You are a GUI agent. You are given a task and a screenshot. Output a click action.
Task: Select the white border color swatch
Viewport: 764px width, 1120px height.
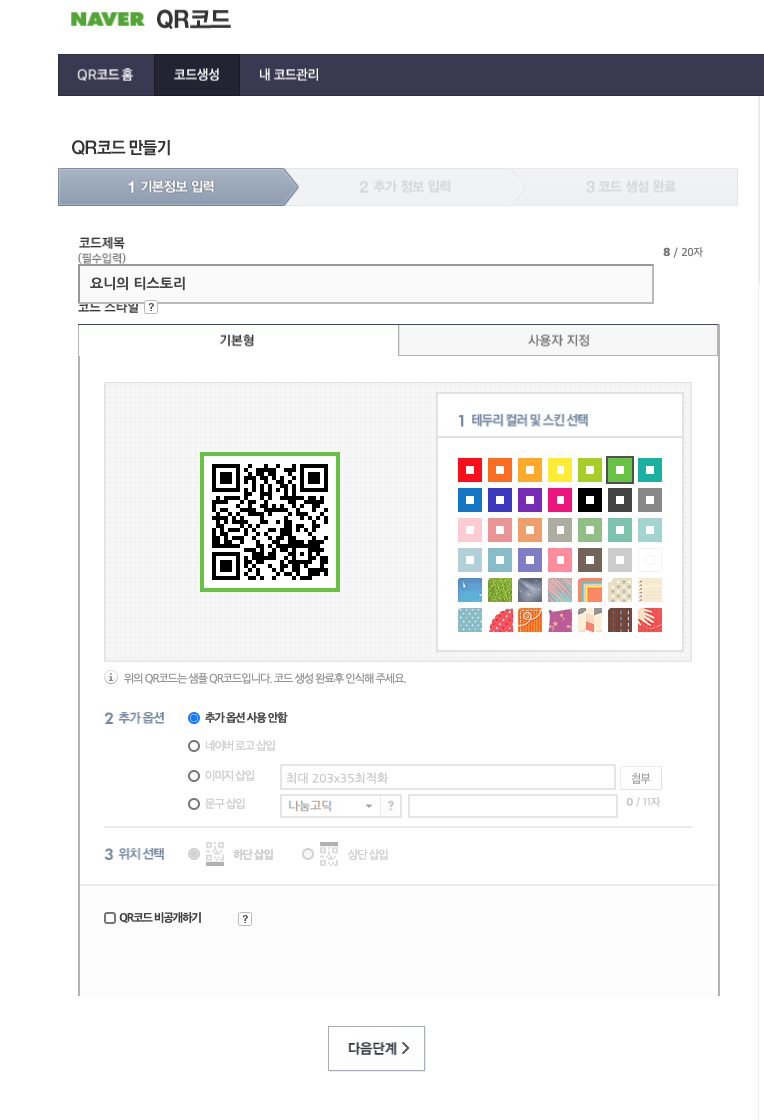click(650, 560)
